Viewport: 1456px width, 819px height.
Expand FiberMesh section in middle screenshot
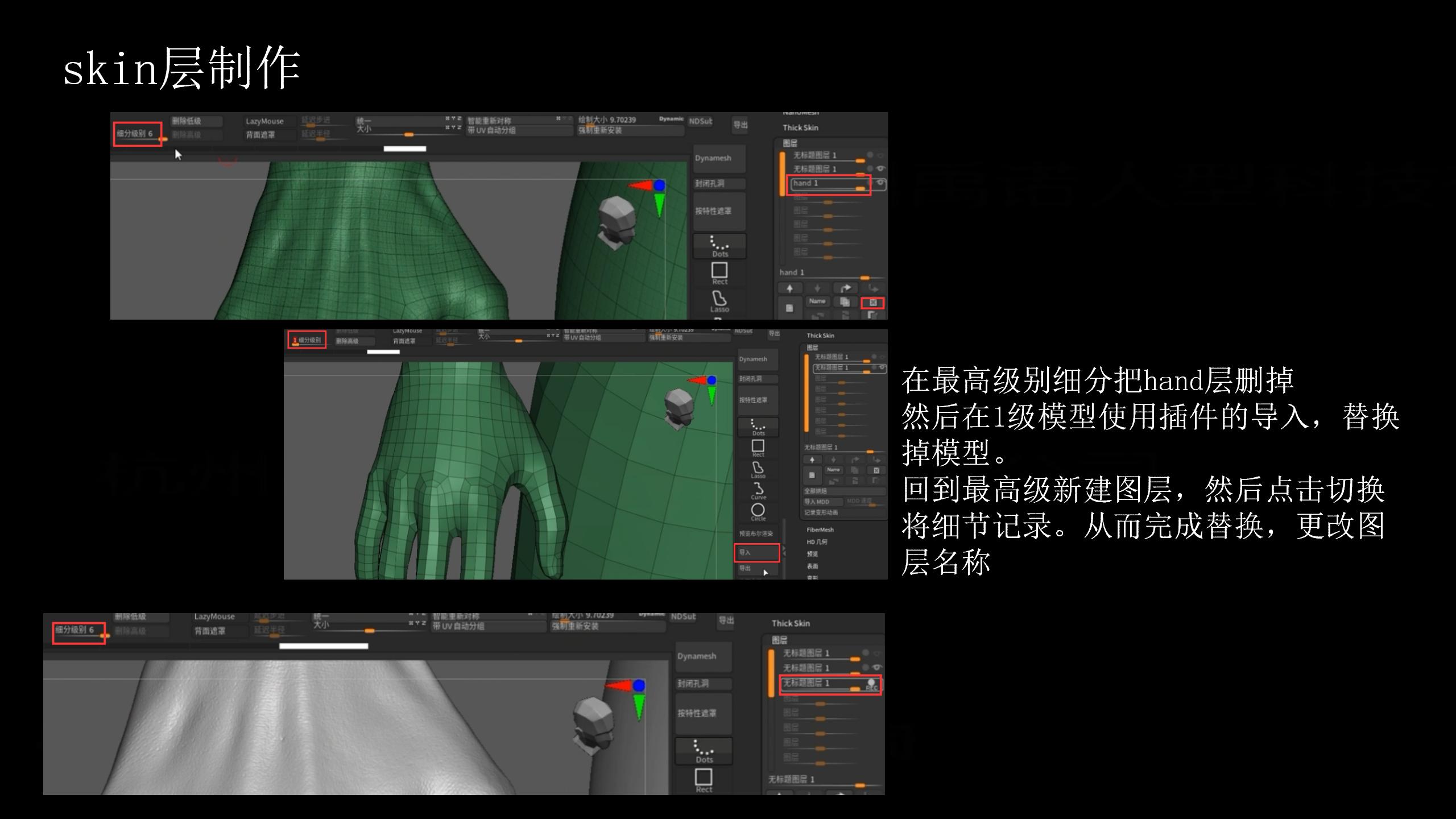pos(820,530)
